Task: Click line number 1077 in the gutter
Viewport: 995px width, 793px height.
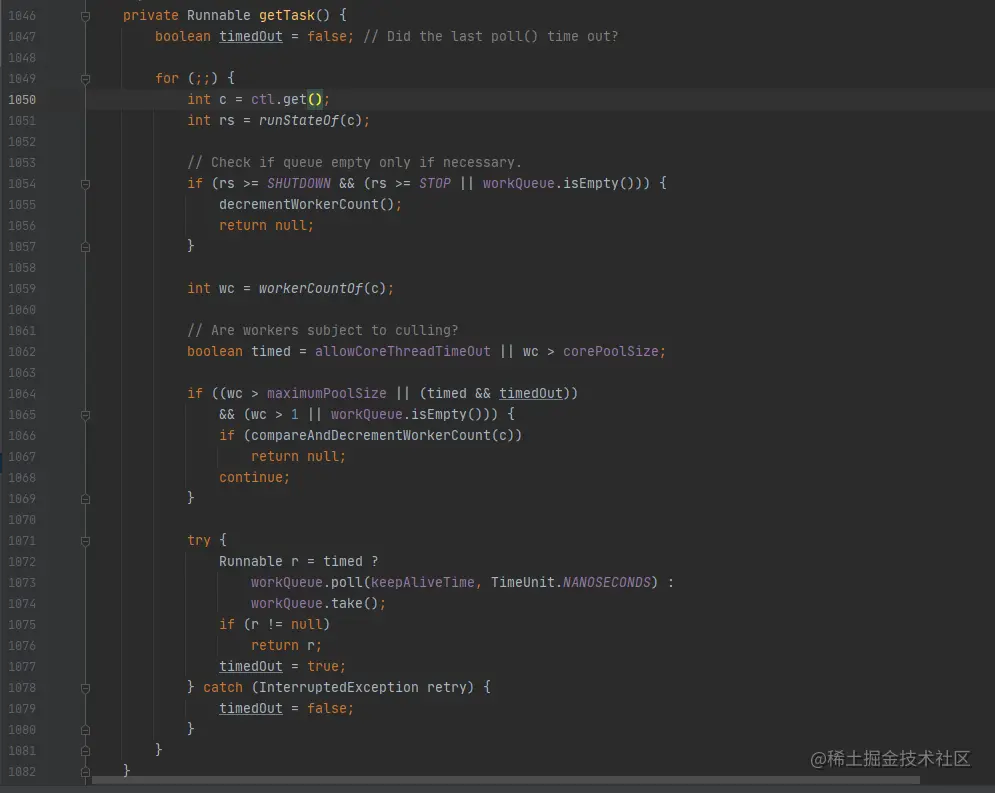Action: (22, 667)
